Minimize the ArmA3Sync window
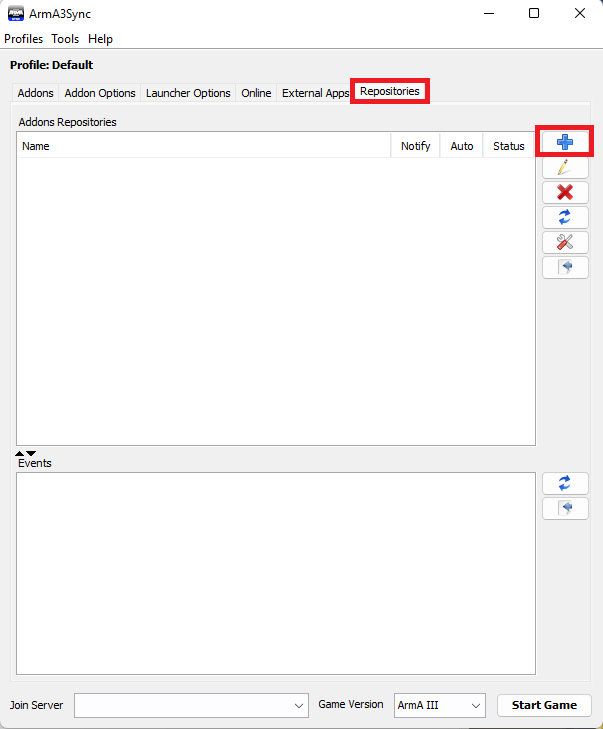This screenshot has width=603, height=729. tap(489, 13)
